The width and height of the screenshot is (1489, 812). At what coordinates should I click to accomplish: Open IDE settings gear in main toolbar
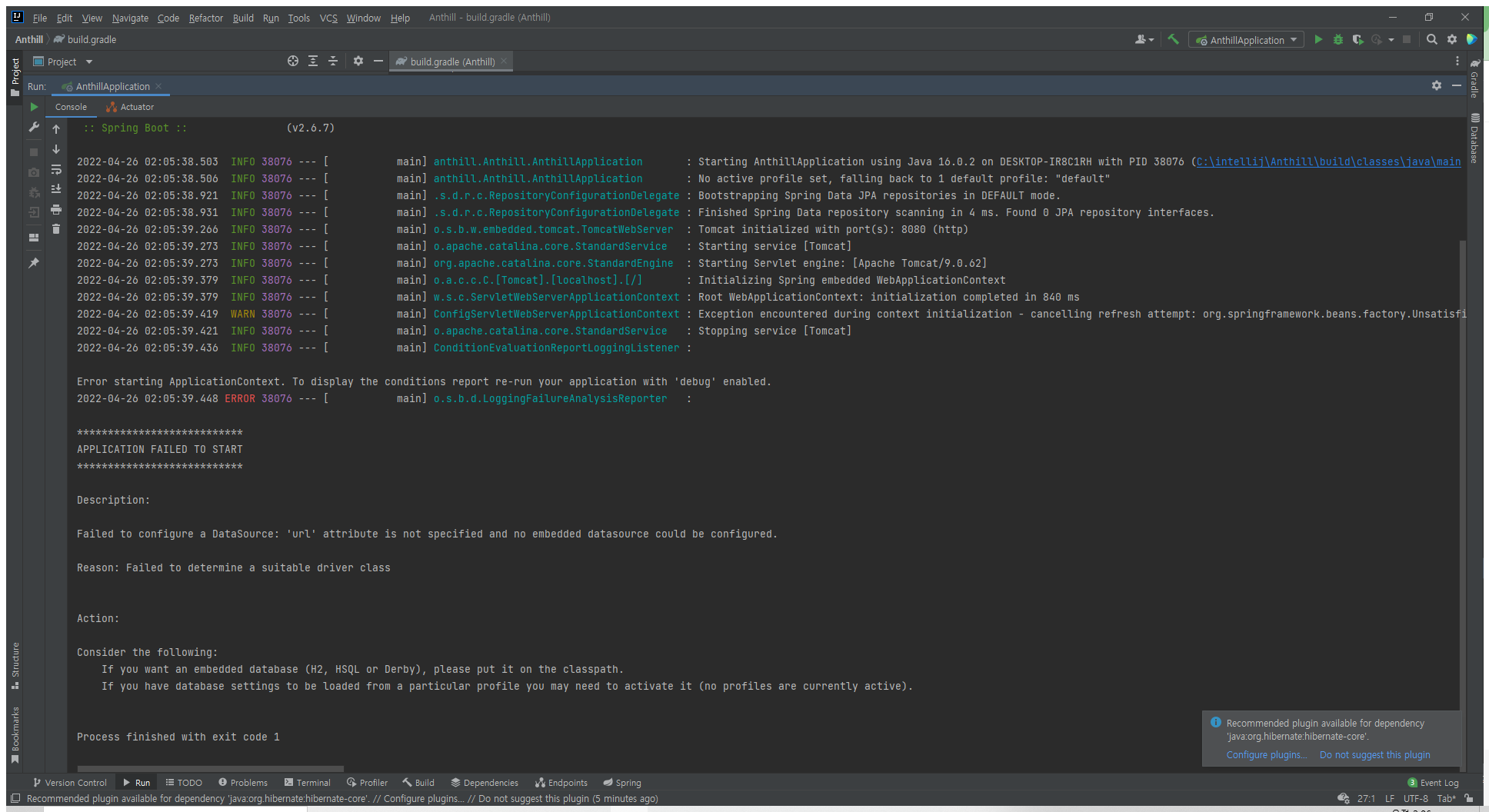[x=1452, y=39]
